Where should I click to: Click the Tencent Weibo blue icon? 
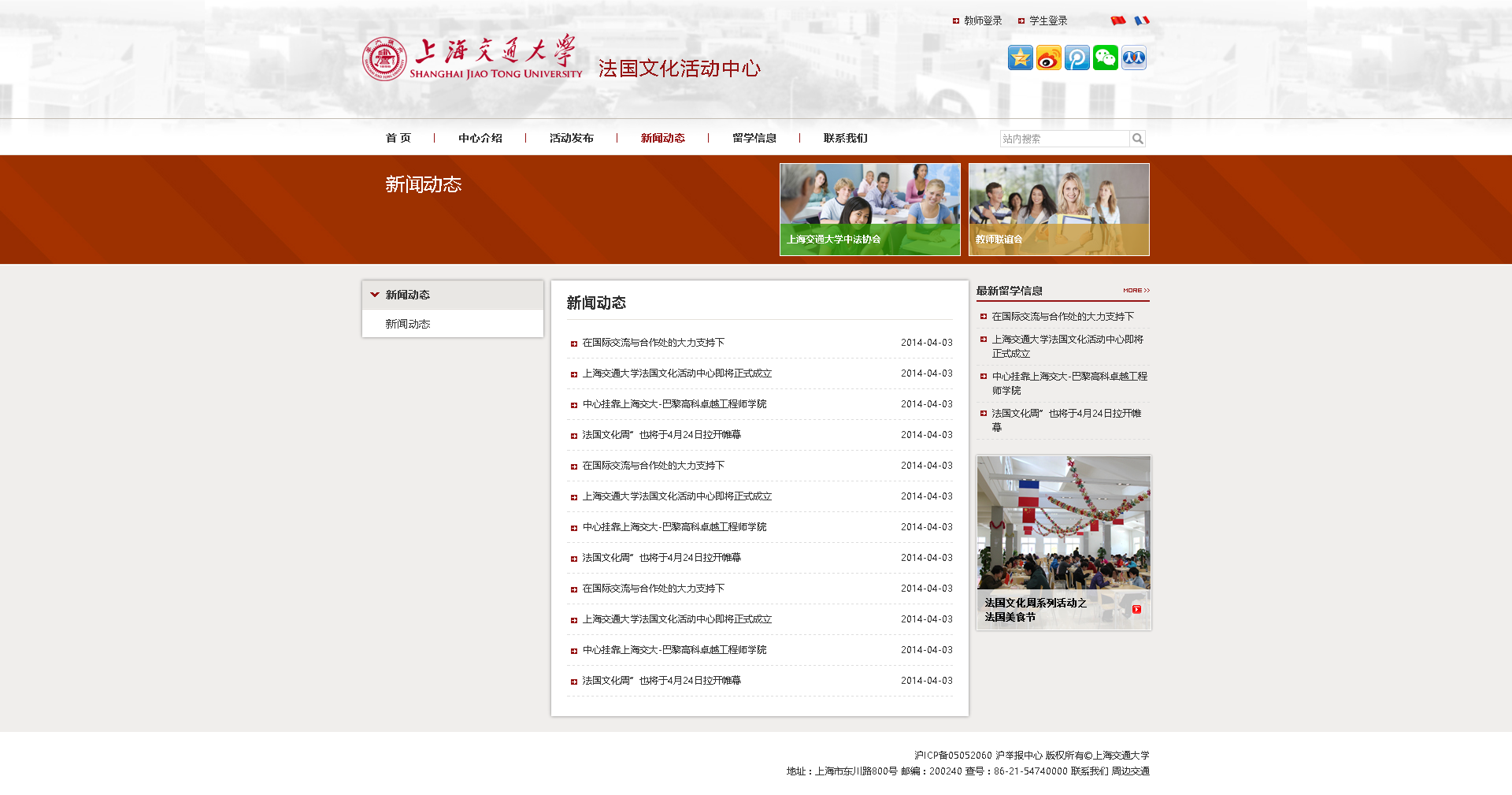pyautogui.click(x=1077, y=58)
